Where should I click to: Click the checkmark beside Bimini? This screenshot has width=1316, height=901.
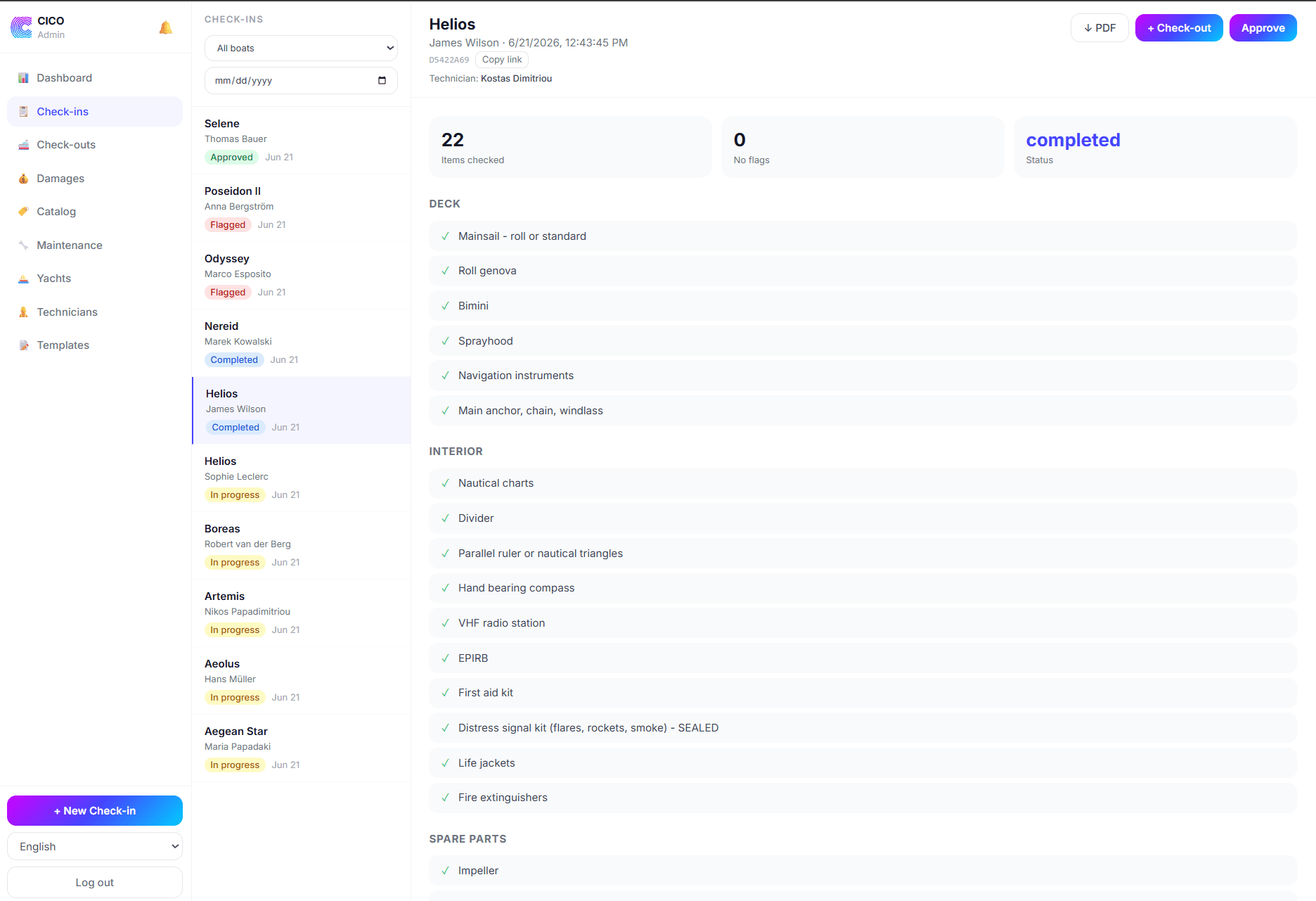tap(445, 306)
